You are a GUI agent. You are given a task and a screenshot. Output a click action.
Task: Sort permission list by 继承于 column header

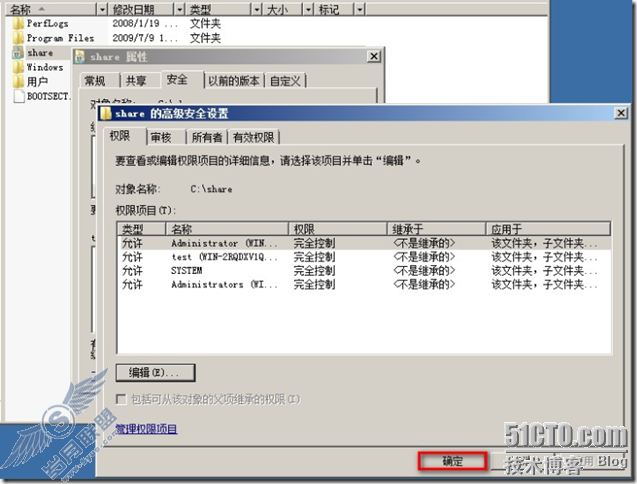pos(436,229)
